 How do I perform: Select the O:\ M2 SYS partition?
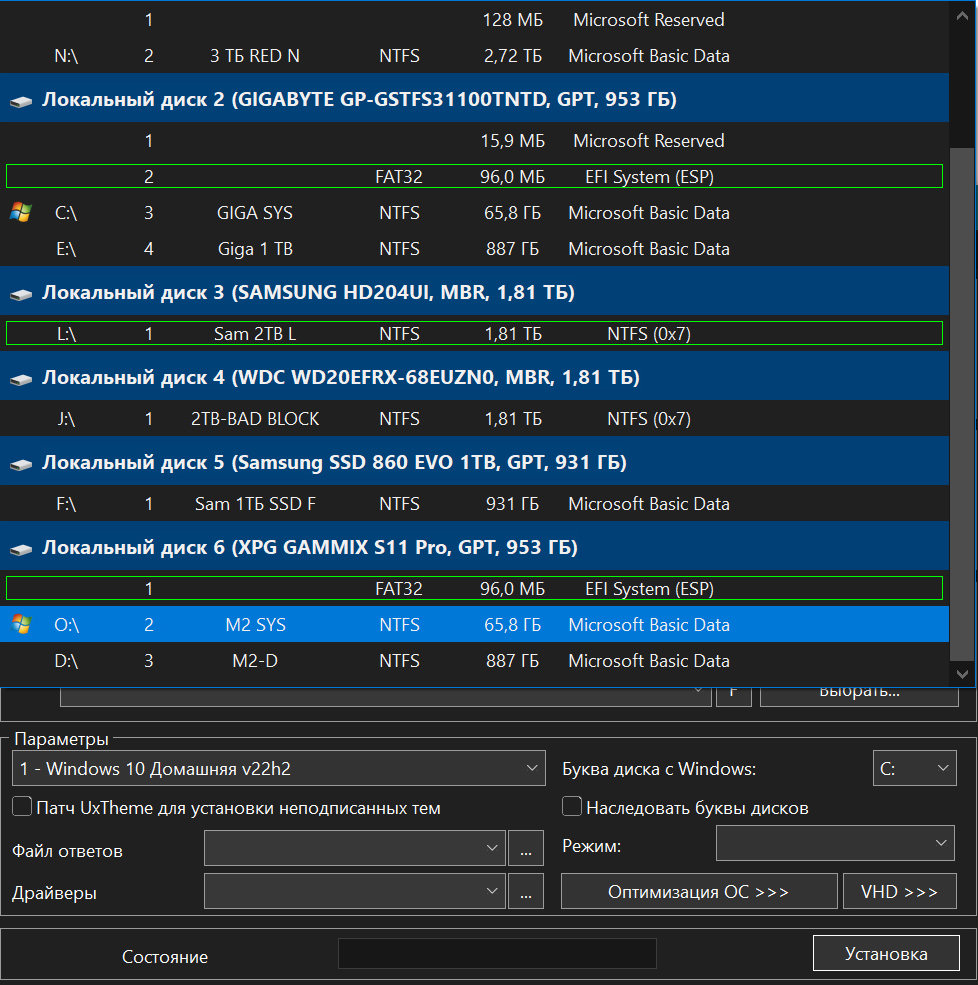[474, 624]
